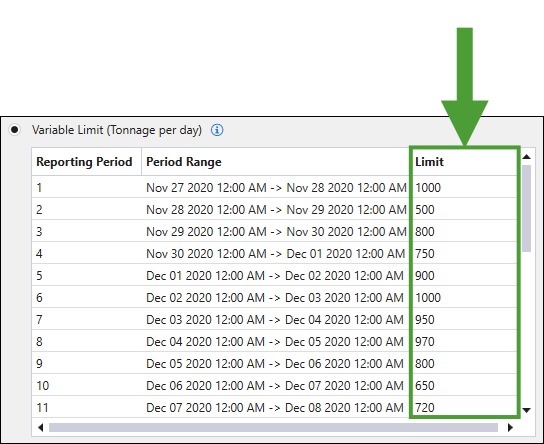Click the horizontal scrollbar thumb
The height and width of the screenshot is (444, 544).
point(273,427)
